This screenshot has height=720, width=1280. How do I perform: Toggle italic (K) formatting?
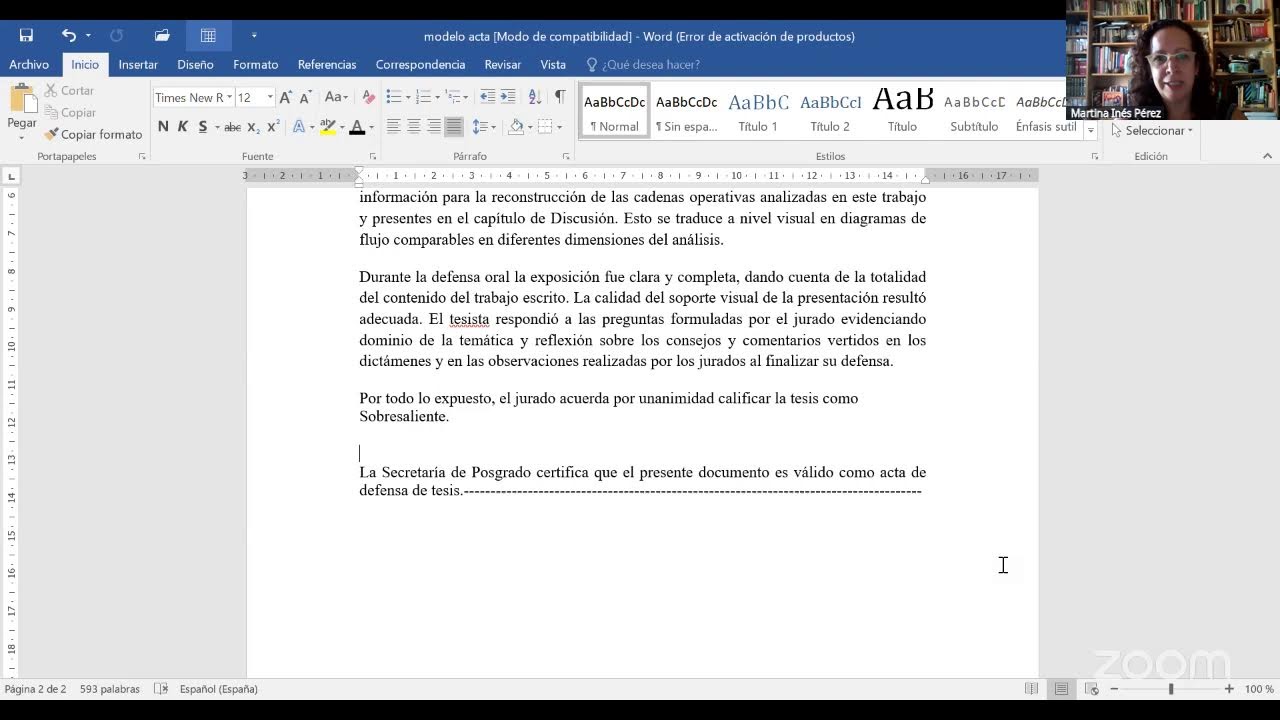(x=182, y=127)
